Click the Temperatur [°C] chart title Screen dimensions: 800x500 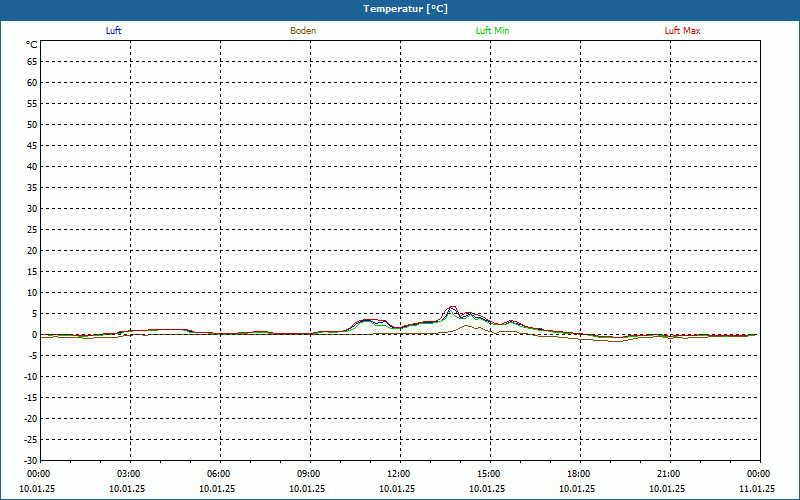click(406, 9)
